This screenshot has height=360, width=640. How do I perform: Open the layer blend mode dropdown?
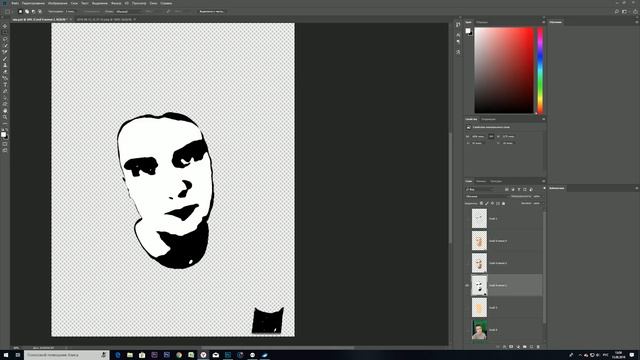click(486, 196)
